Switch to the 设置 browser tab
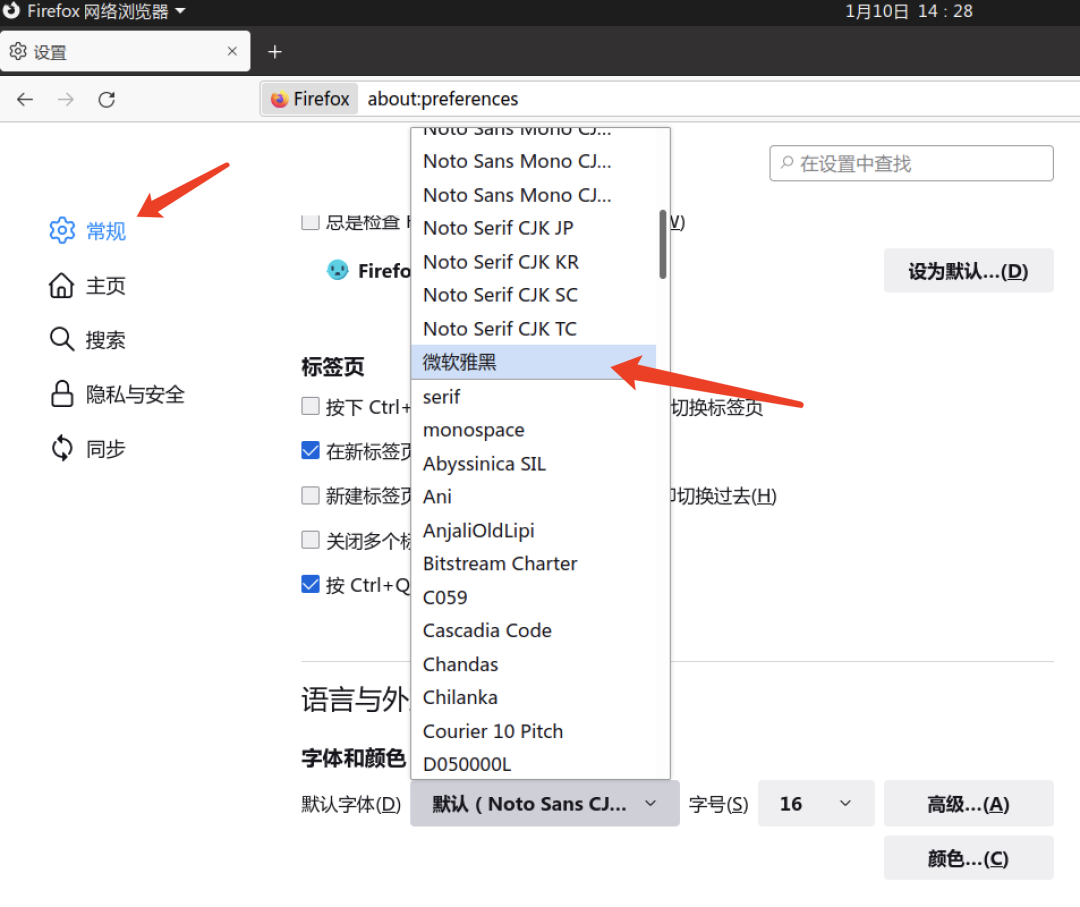1080x907 pixels. tap(125, 52)
